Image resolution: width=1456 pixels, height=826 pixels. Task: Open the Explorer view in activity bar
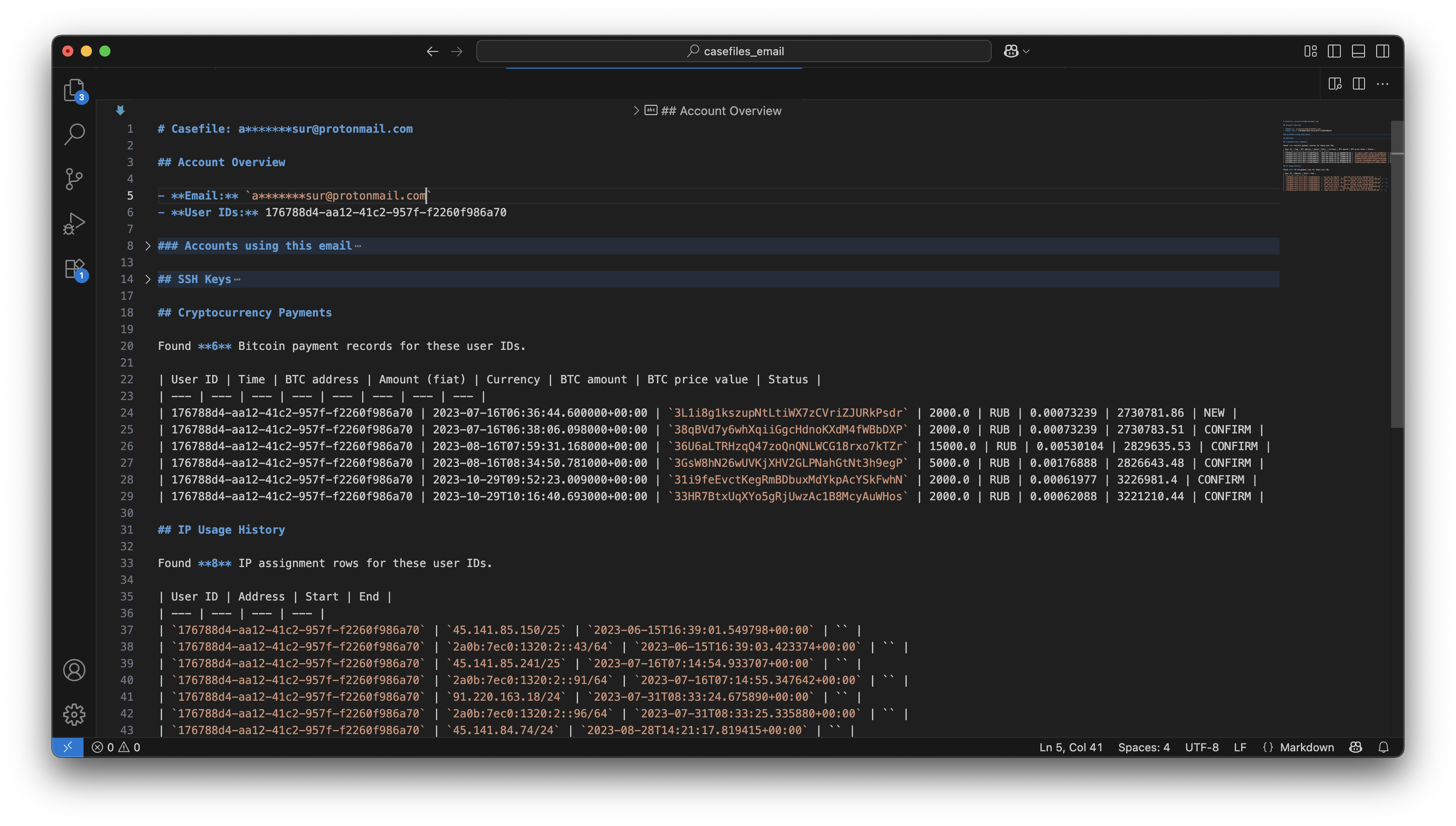tap(74, 90)
